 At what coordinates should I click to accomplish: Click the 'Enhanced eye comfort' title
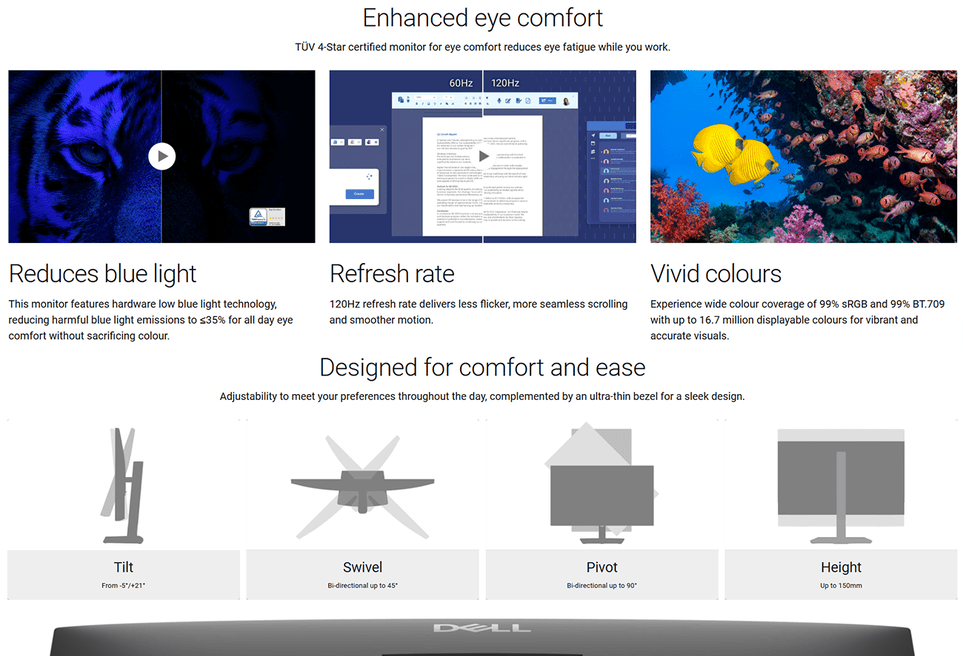tap(483, 18)
